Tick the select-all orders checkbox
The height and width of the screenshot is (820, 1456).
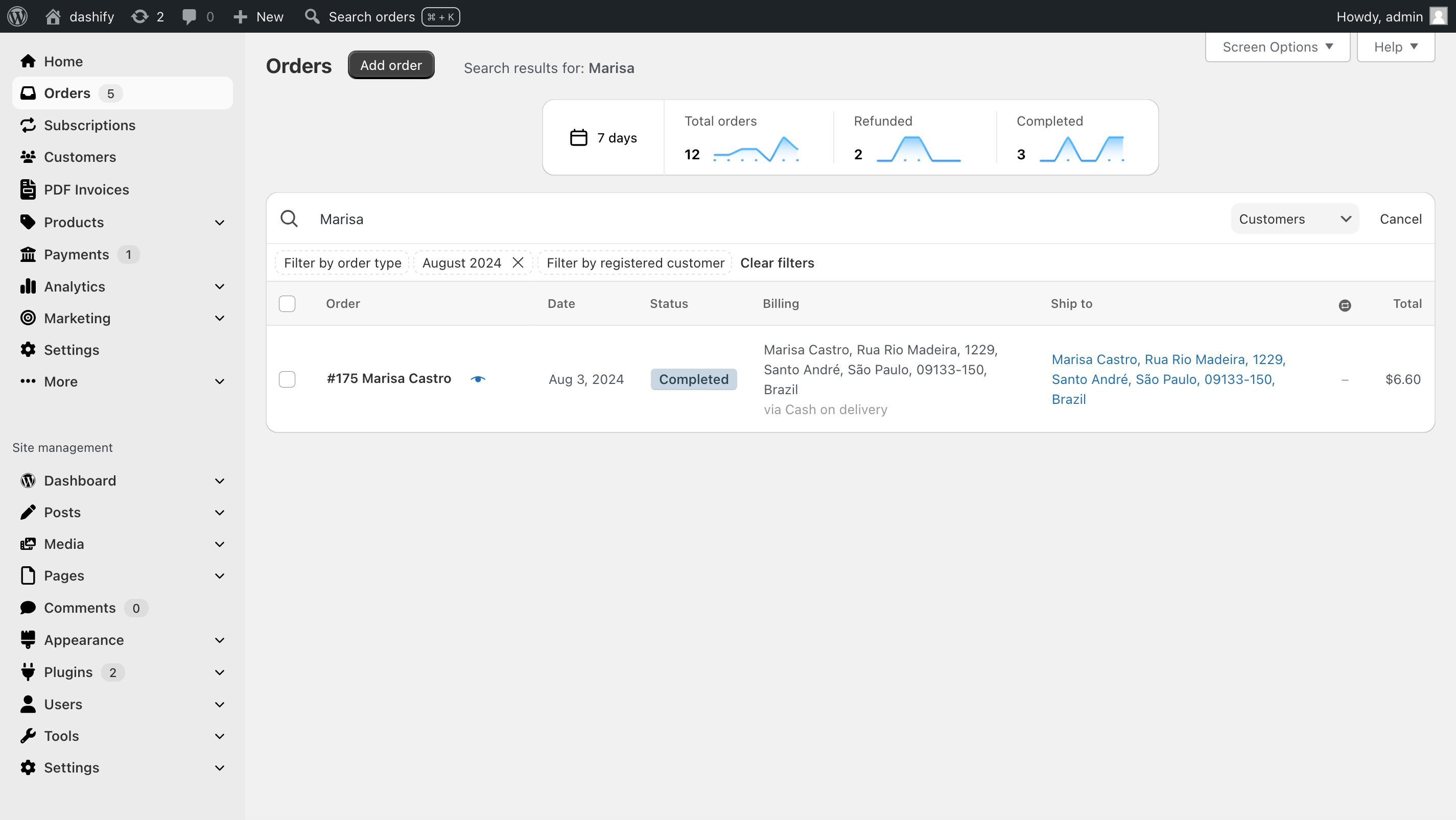(287, 304)
